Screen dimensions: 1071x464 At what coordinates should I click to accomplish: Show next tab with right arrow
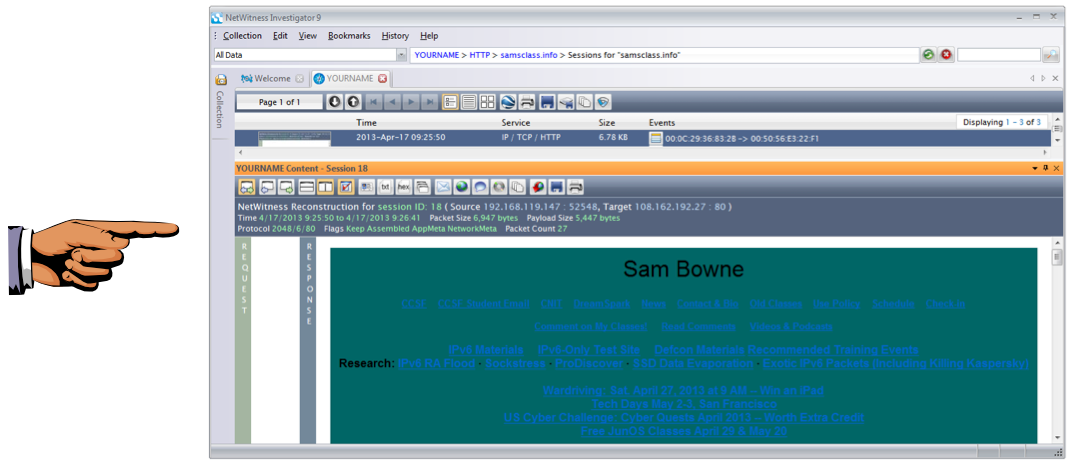(x=1043, y=79)
